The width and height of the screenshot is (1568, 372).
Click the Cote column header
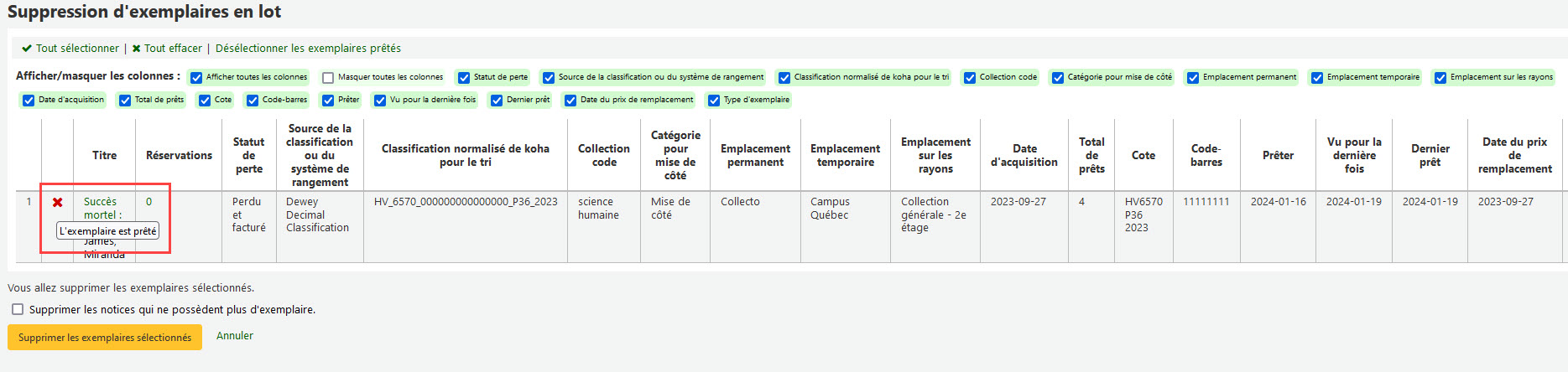pyautogui.click(x=1143, y=156)
